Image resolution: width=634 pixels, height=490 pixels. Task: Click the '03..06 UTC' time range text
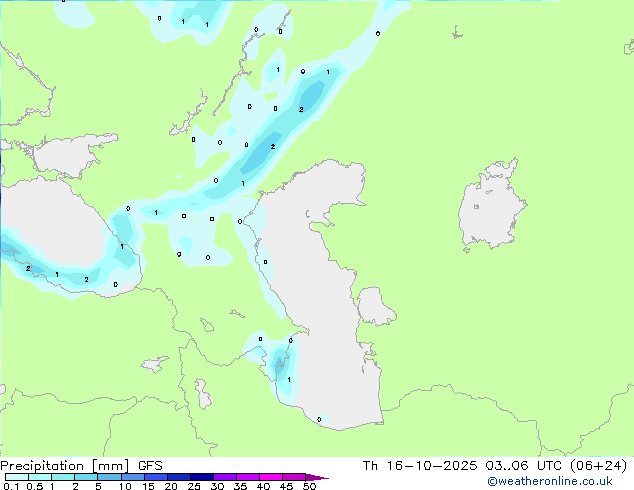coord(525,466)
